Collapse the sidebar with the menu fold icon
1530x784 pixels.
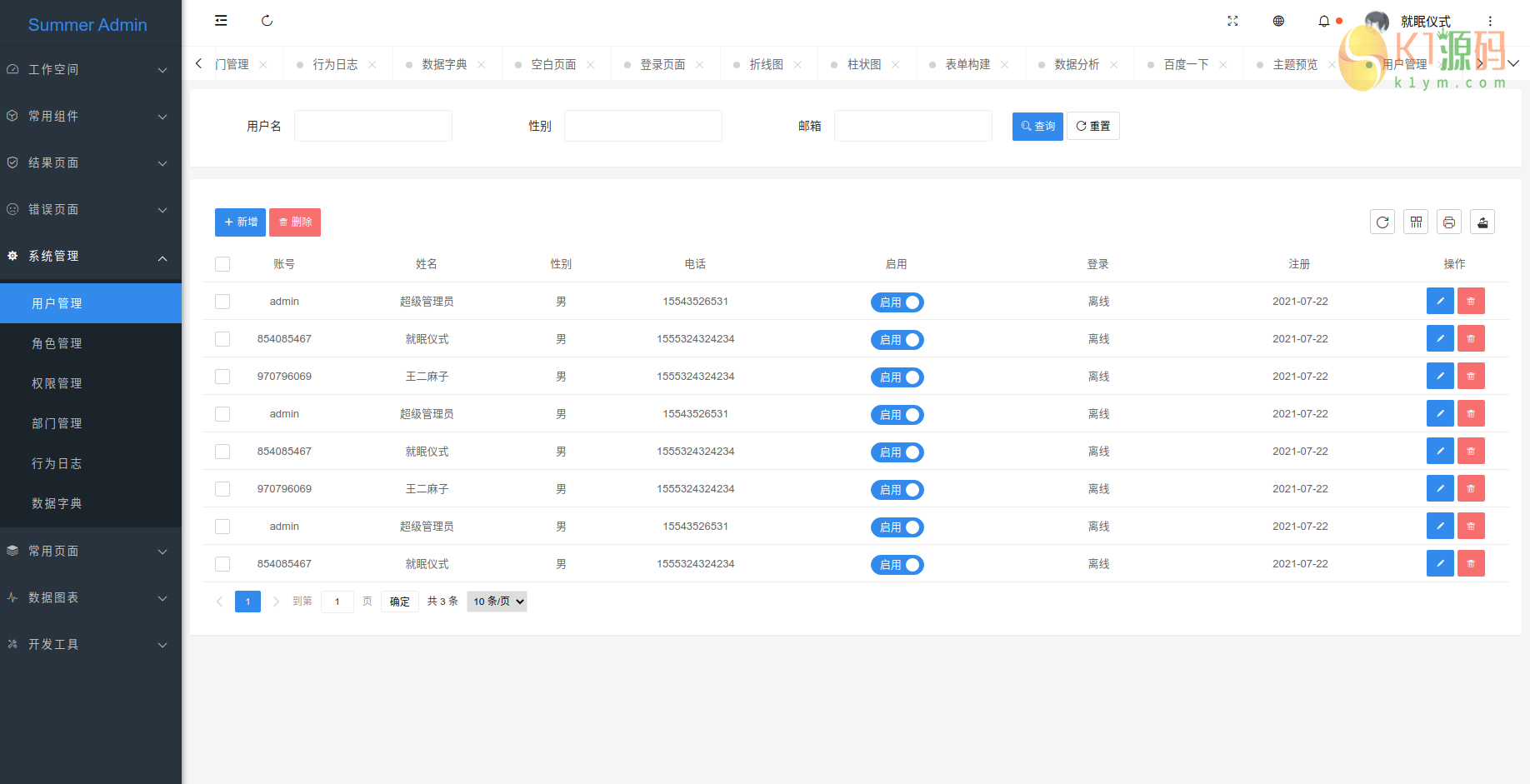tap(221, 21)
